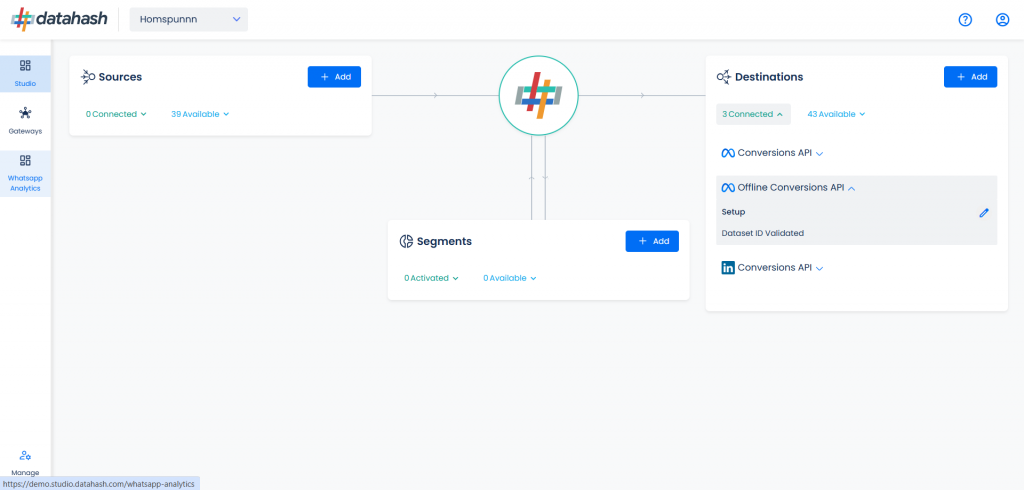Click the help question mark icon
The image size is (1024, 490).
965,20
